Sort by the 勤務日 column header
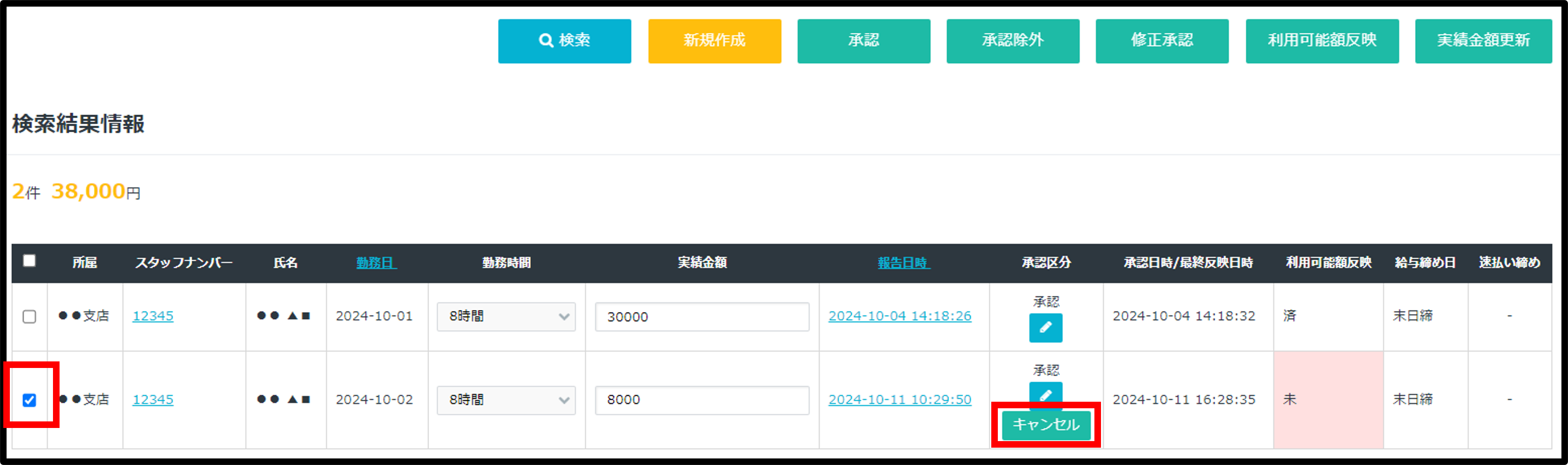 click(x=376, y=263)
